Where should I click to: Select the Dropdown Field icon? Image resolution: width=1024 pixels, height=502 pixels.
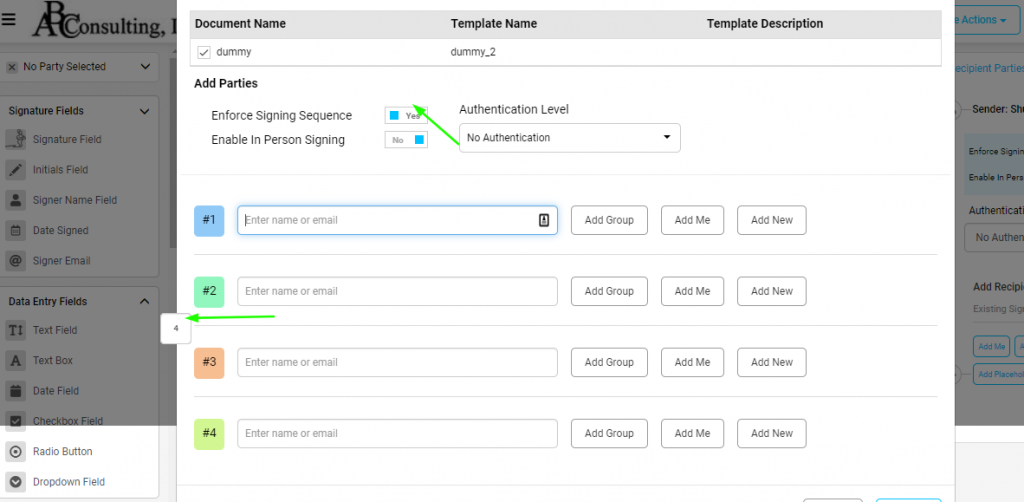click(x=16, y=482)
